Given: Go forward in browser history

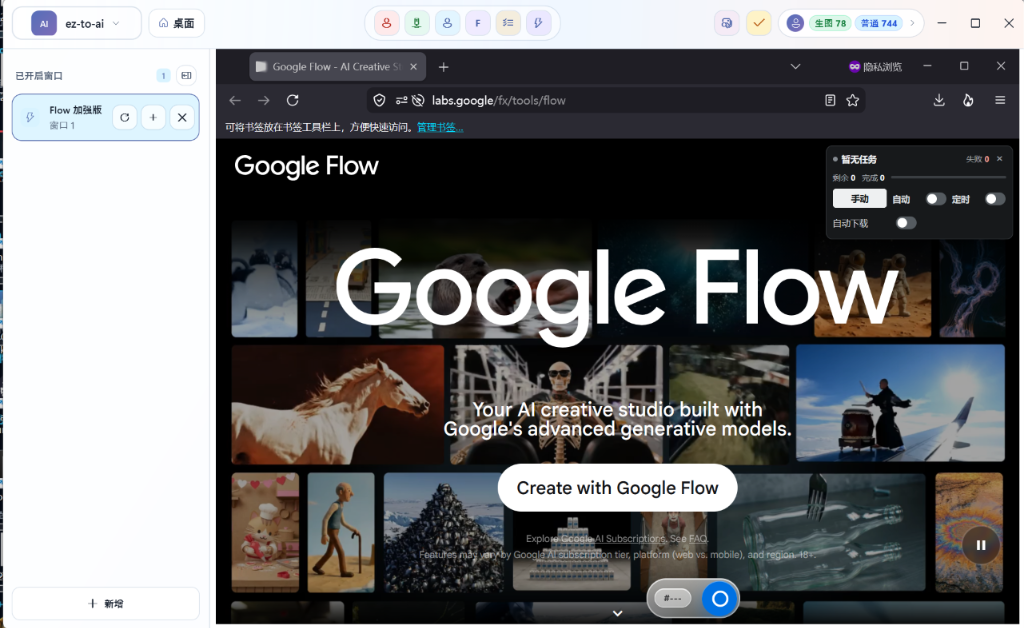Looking at the screenshot, I should 264,101.
